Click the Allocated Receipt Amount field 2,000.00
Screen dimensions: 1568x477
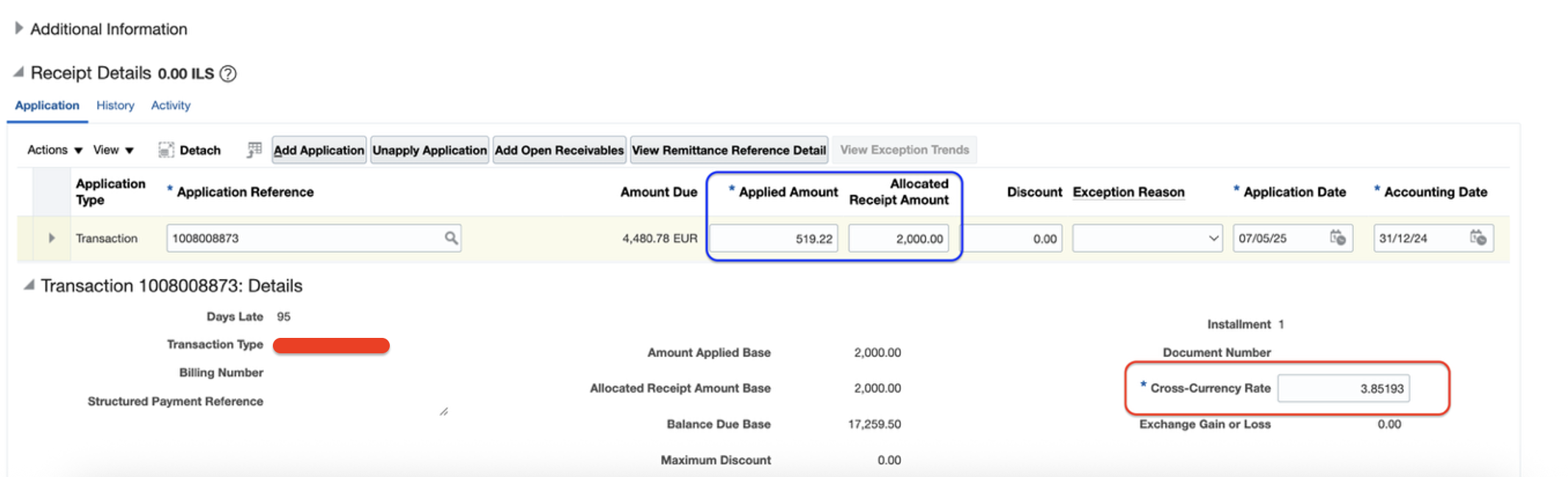click(899, 239)
